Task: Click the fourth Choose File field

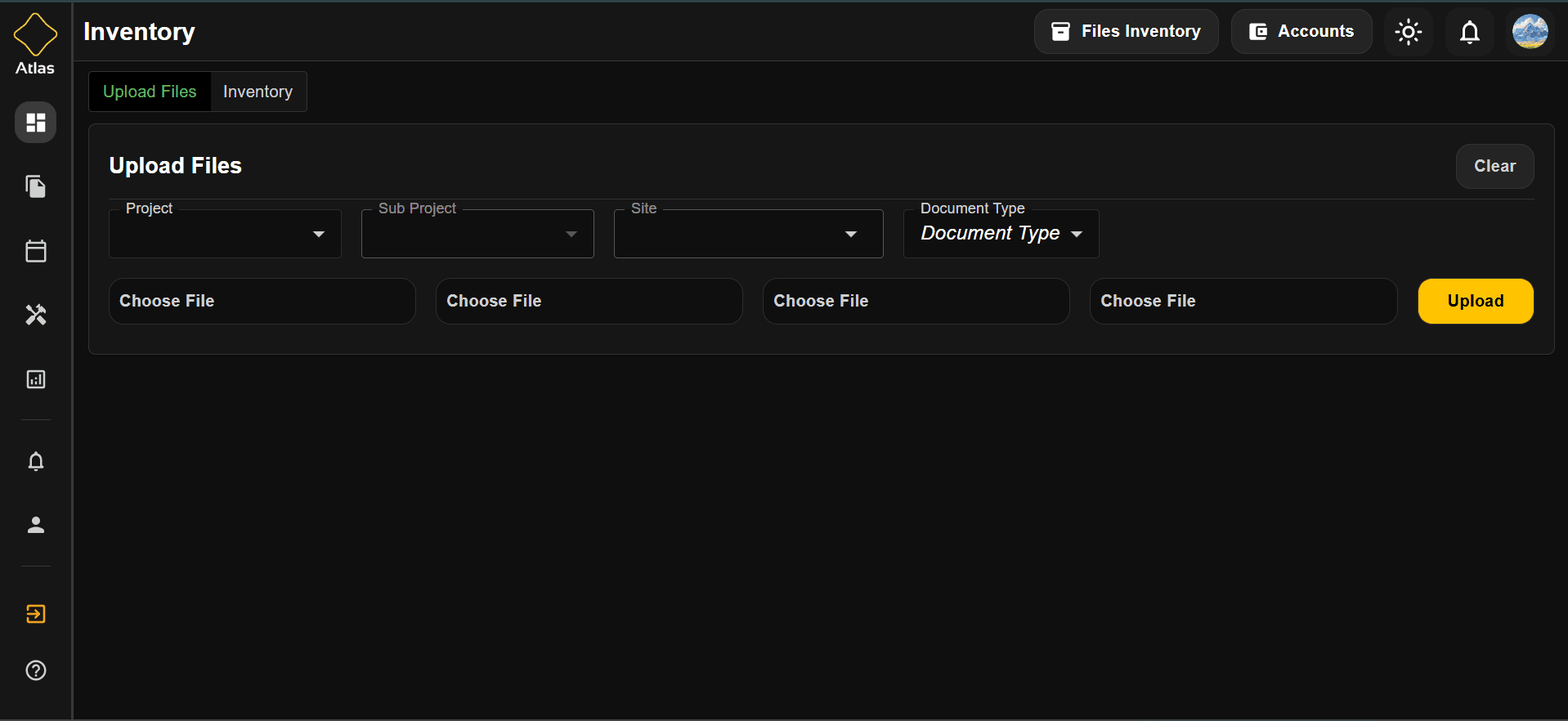Action: point(1243,301)
